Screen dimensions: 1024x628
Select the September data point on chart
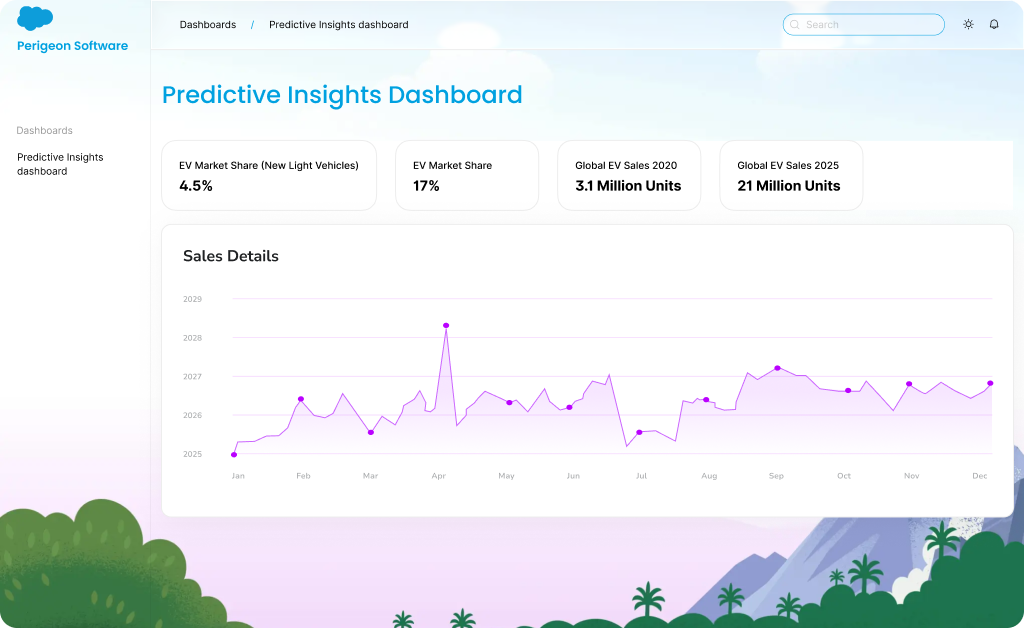pos(777,368)
